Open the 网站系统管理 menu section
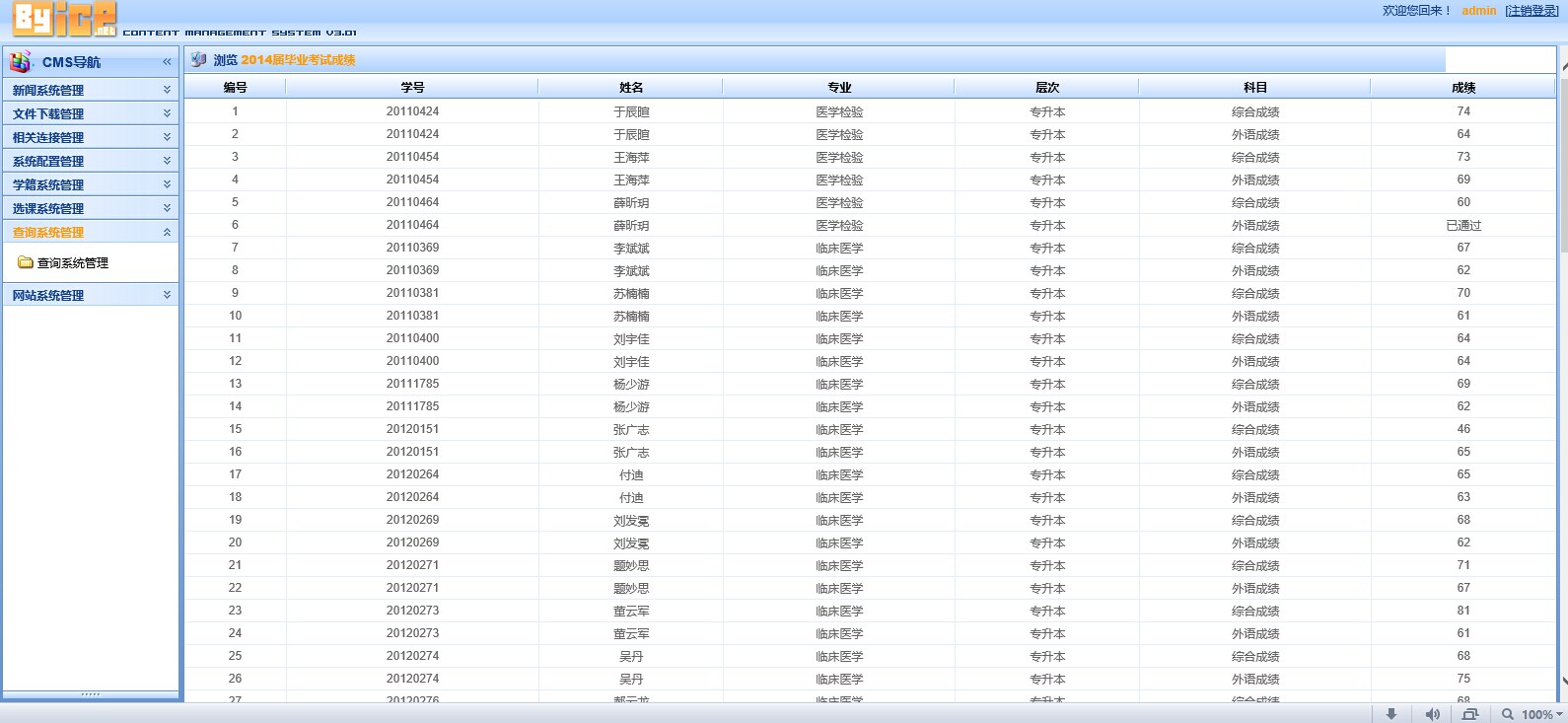The height and width of the screenshot is (723, 1568). pos(91,295)
